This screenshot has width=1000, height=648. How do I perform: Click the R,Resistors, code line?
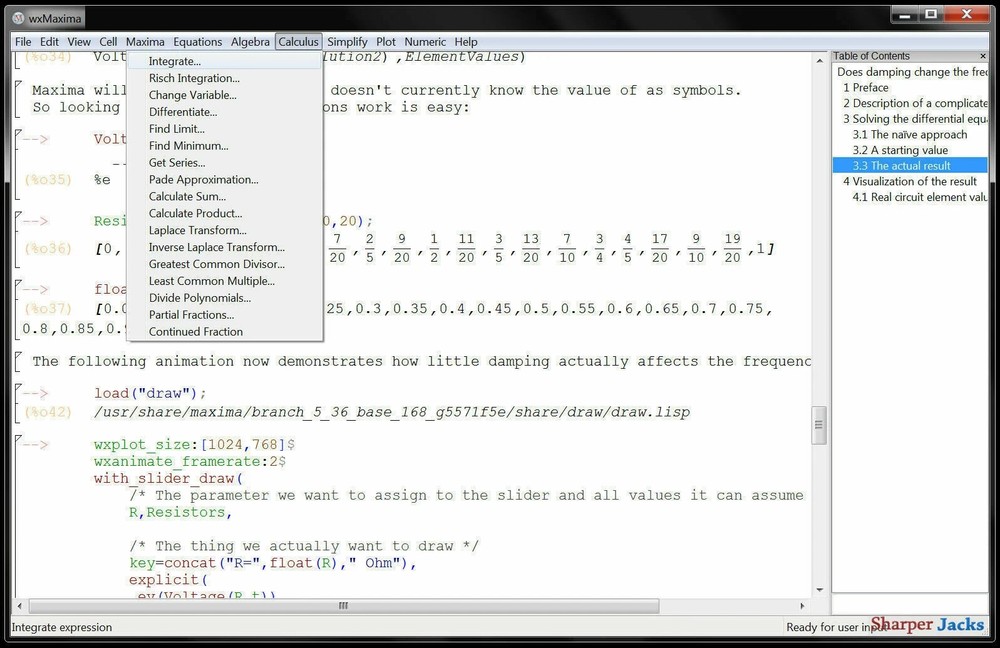click(x=180, y=512)
